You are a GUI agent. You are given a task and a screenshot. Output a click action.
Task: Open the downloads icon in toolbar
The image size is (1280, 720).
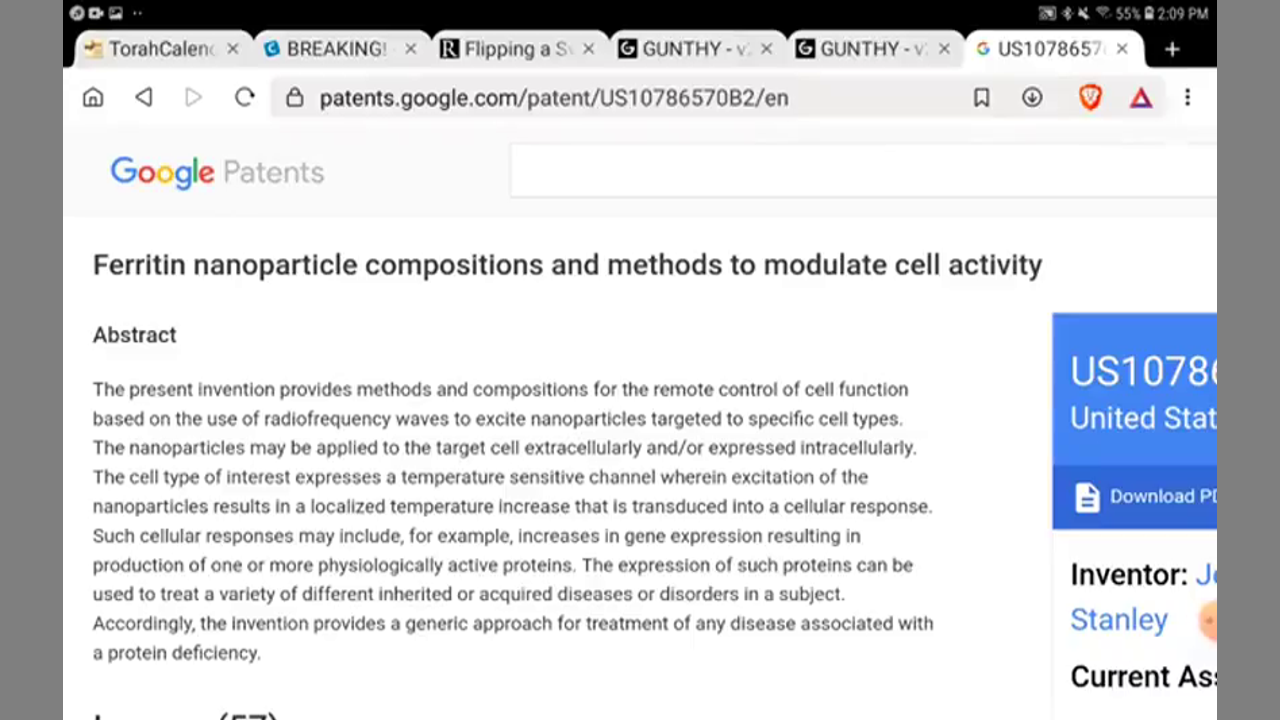[1032, 97]
